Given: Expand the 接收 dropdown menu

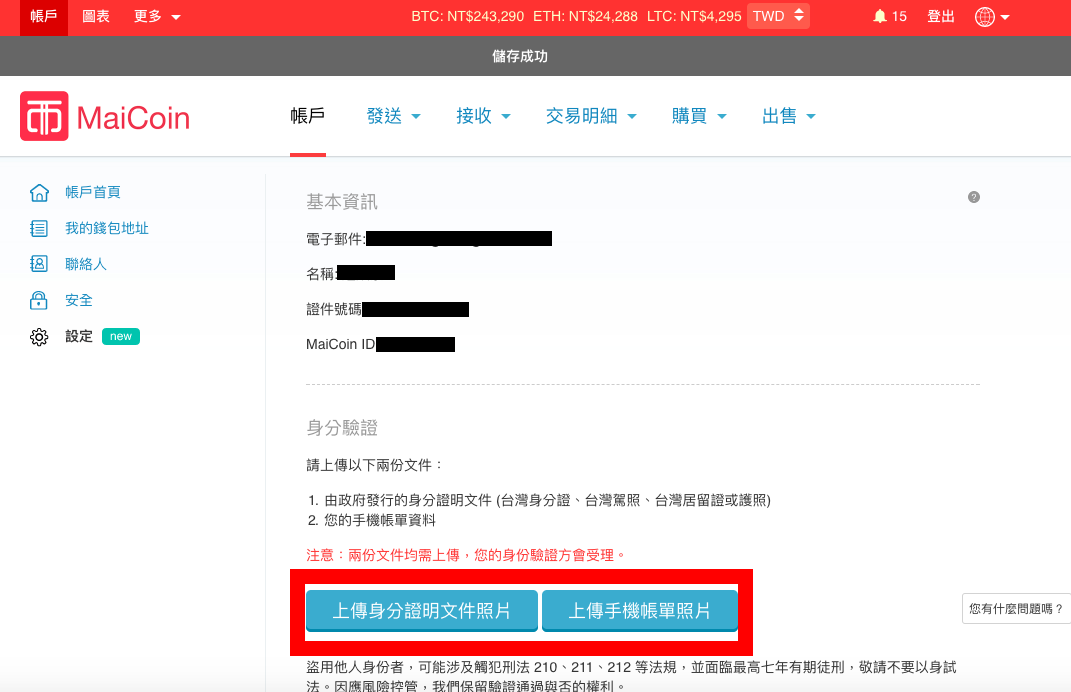Looking at the screenshot, I should [x=483, y=116].
